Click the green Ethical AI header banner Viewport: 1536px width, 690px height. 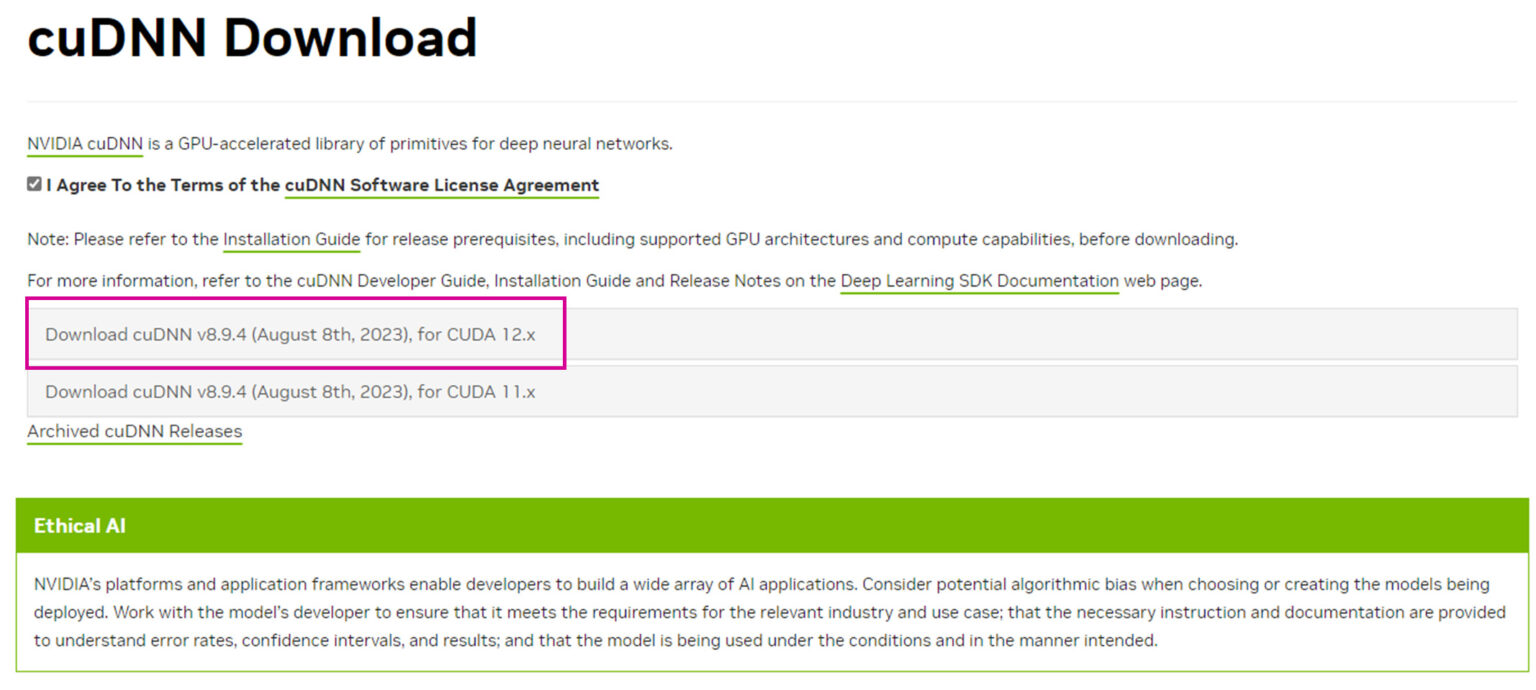point(772,525)
